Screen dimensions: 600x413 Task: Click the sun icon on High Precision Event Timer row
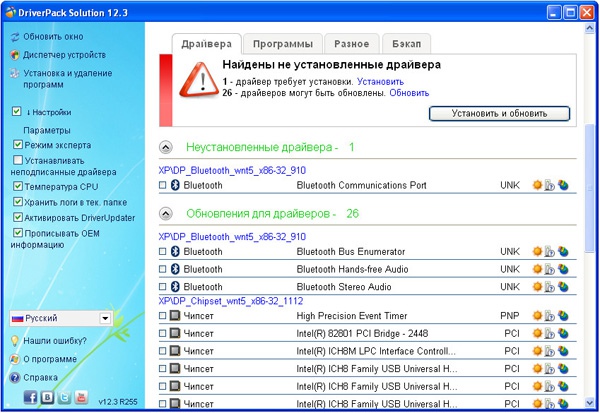pyautogui.click(x=537, y=316)
